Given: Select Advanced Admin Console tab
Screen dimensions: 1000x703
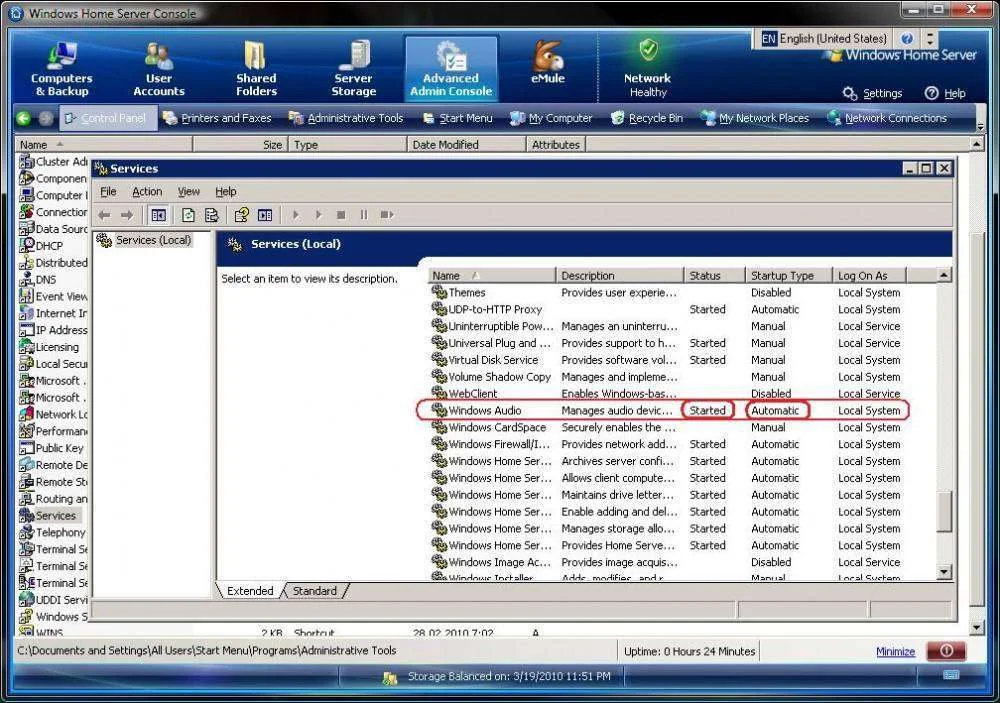Looking at the screenshot, I should point(451,69).
